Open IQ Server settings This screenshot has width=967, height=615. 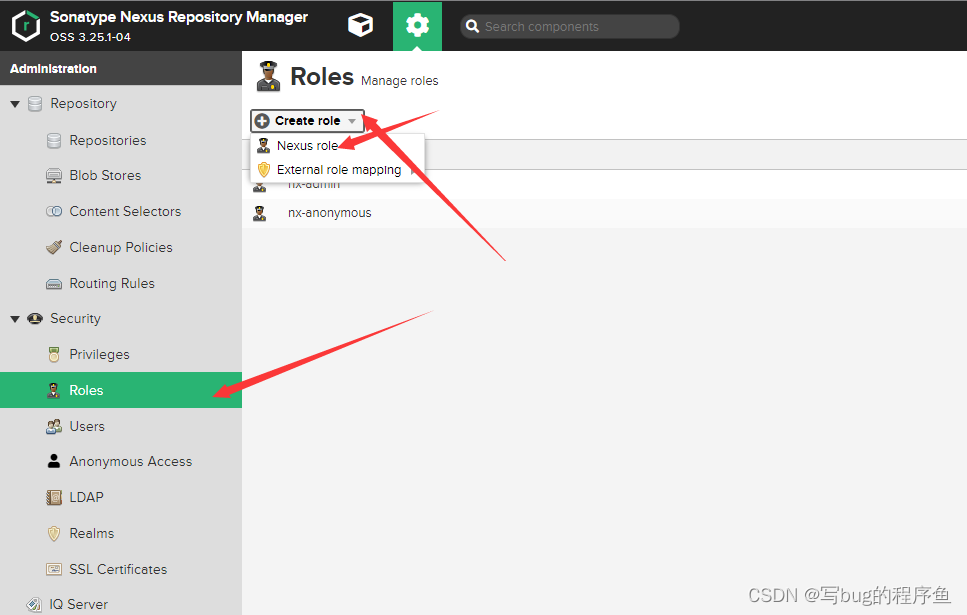tap(79, 605)
